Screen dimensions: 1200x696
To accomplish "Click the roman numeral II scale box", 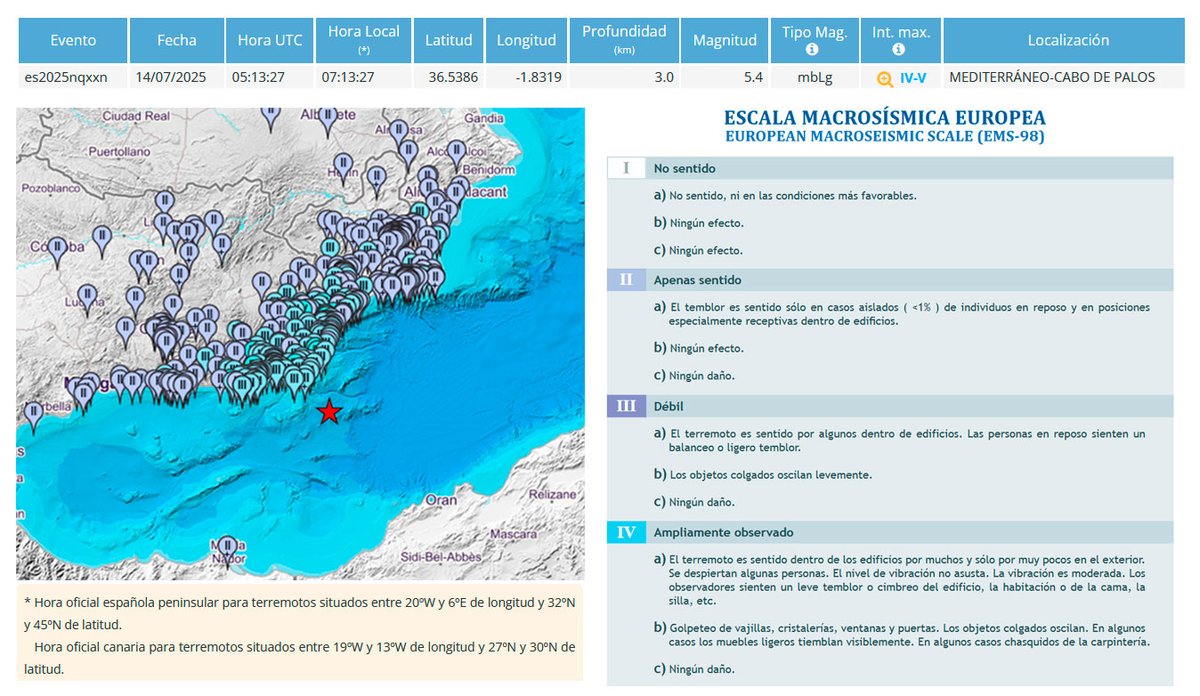I will pyautogui.click(x=626, y=279).
